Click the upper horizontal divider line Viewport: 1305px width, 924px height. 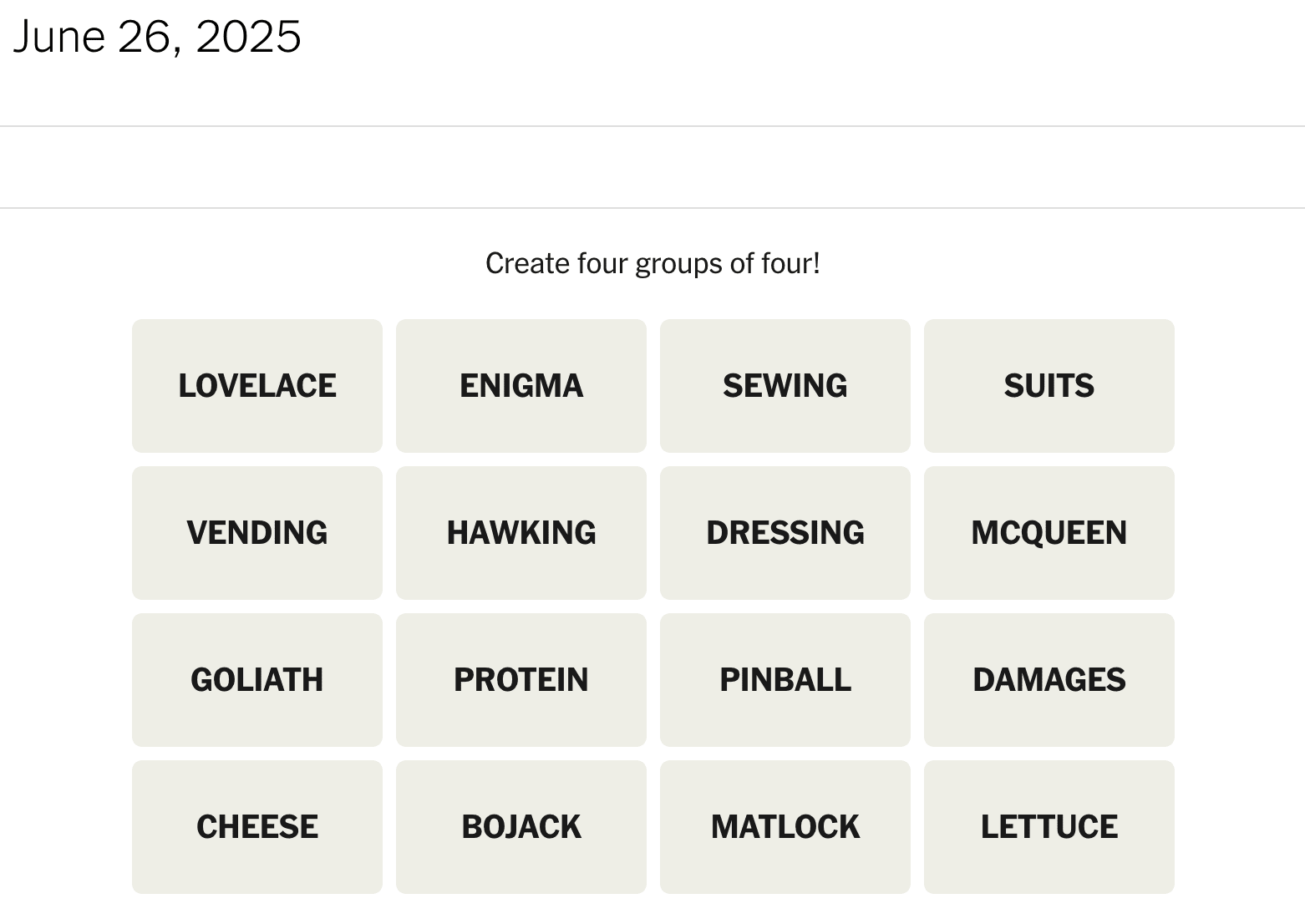[652, 126]
